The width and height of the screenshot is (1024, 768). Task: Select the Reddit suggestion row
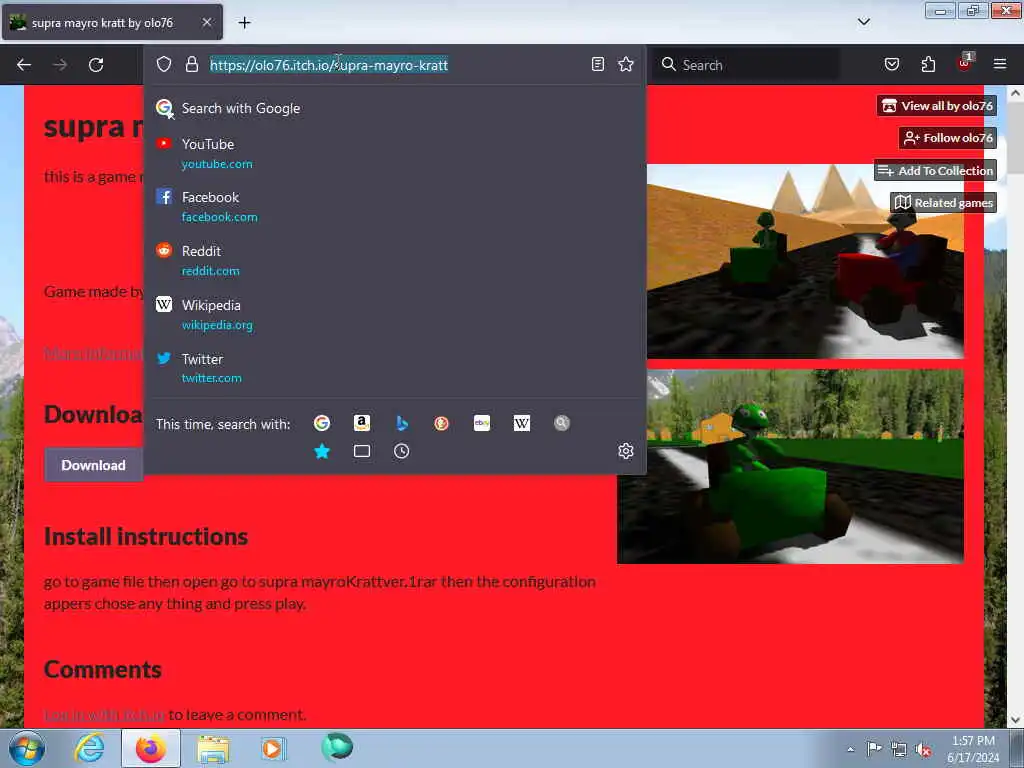(395, 261)
